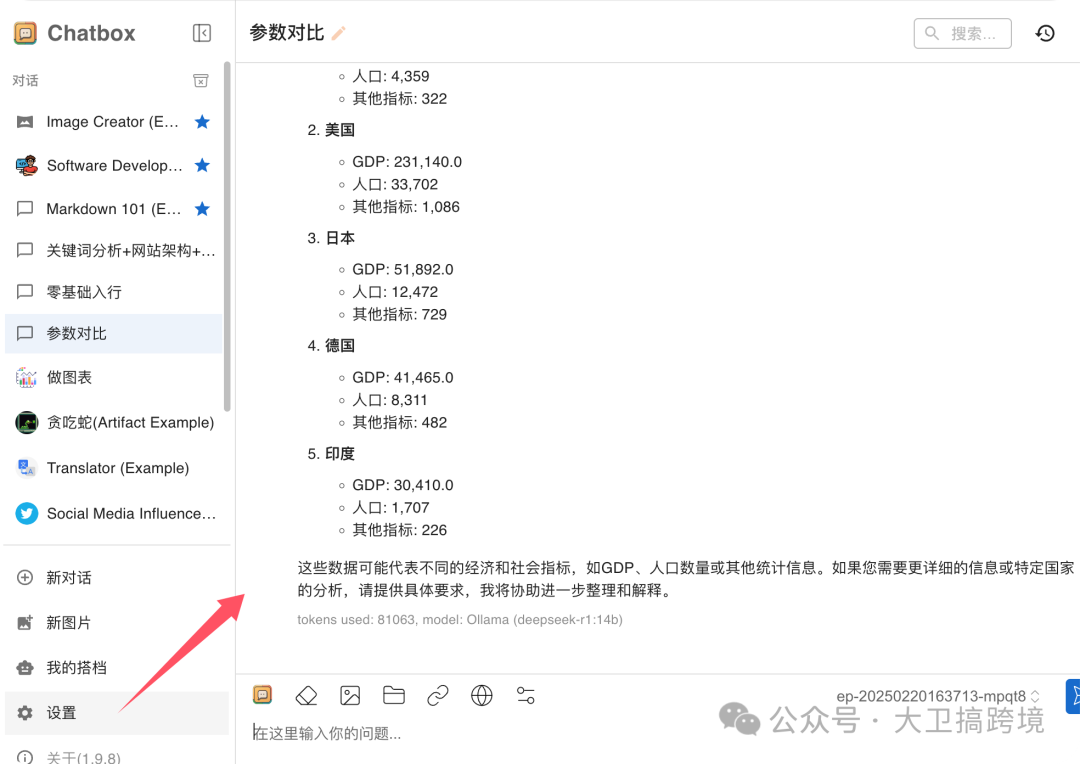Open model parameter settings sliders icon
This screenshot has height=764, width=1080.
(x=525, y=695)
